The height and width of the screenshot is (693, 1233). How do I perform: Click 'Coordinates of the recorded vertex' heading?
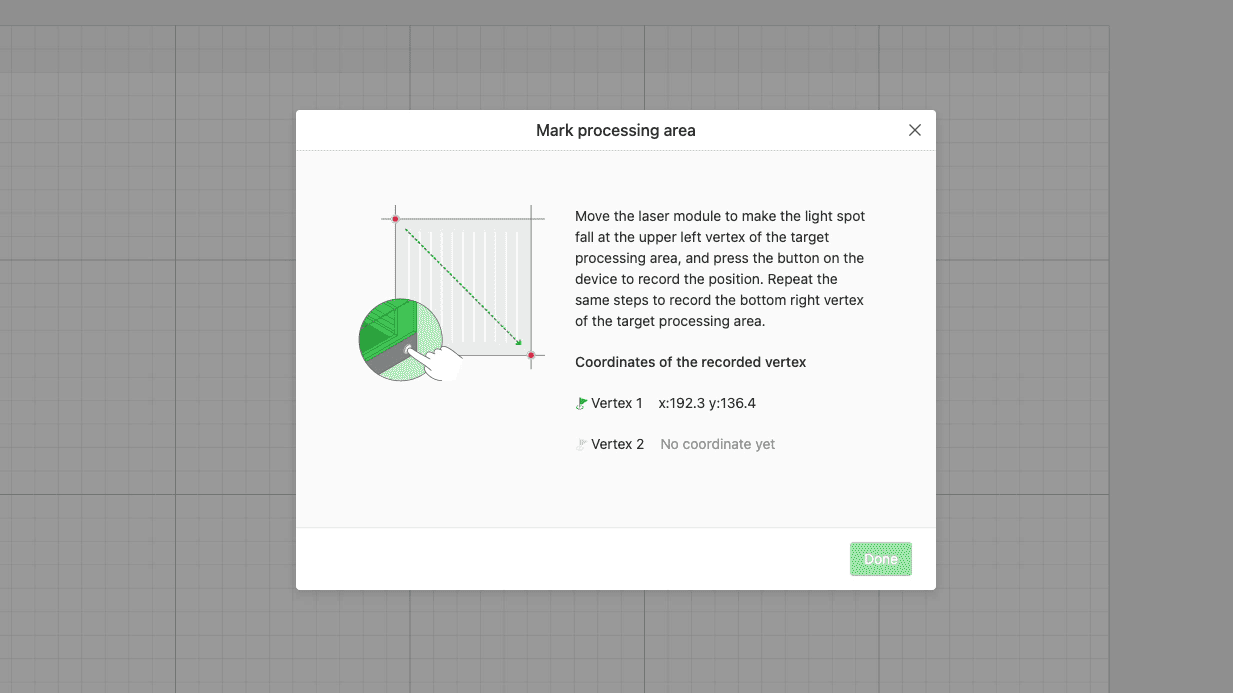coord(690,362)
